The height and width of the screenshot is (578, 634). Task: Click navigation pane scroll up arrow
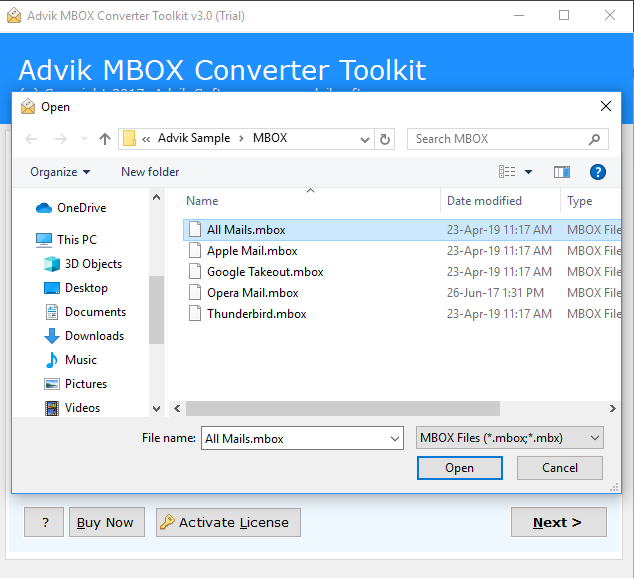click(x=156, y=197)
